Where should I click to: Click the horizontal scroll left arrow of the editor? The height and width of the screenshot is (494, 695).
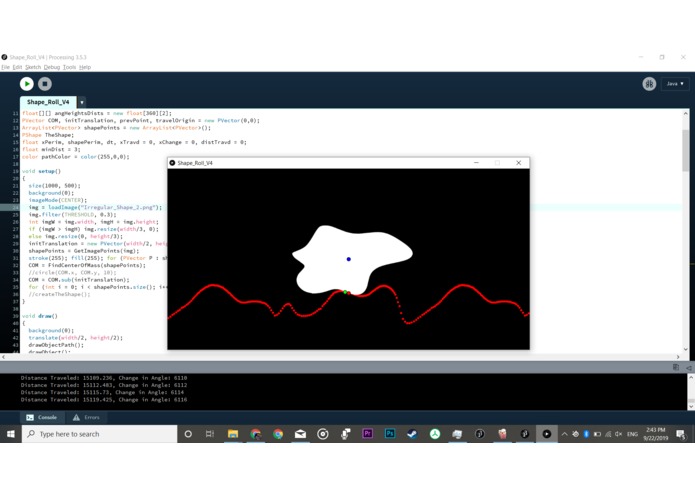point(4,357)
